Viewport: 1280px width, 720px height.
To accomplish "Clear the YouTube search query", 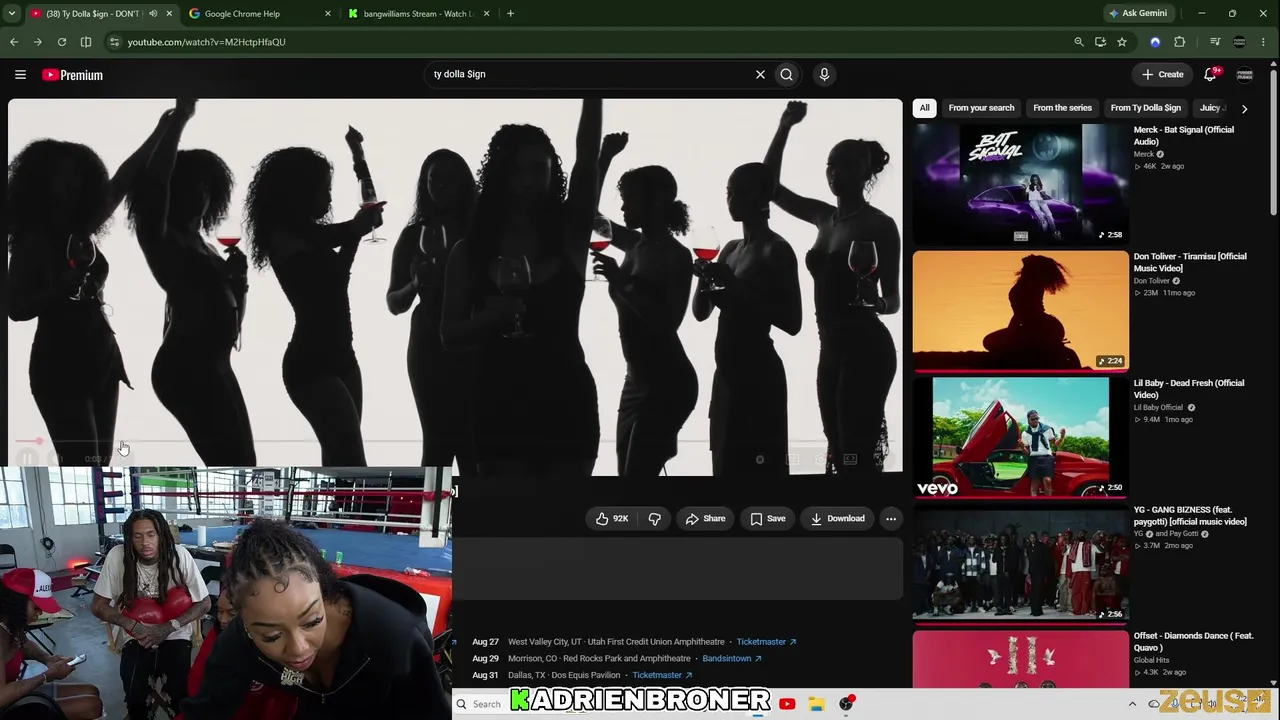I will [760, 74].
